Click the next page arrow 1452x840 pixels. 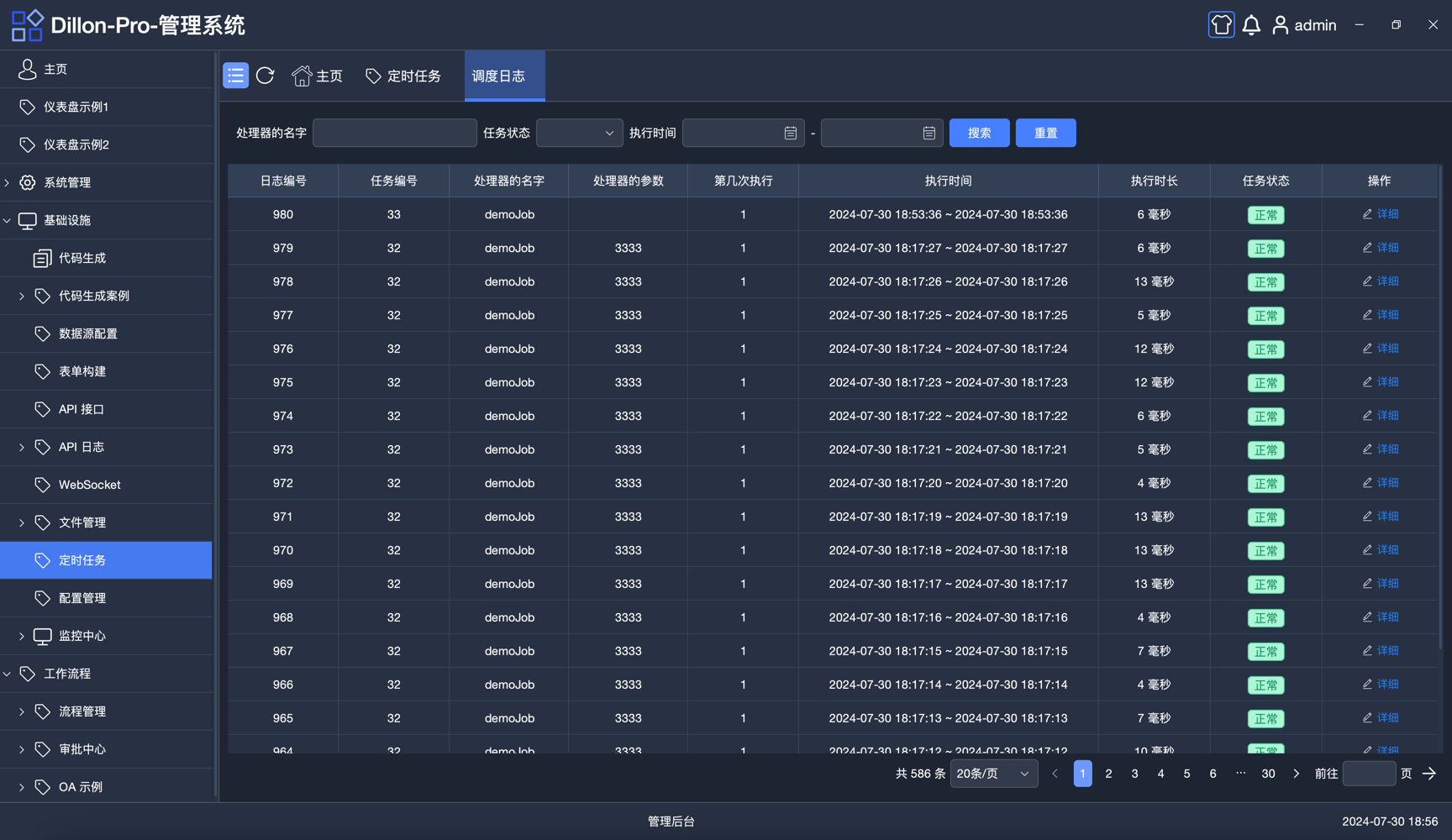coord(1296,774)
